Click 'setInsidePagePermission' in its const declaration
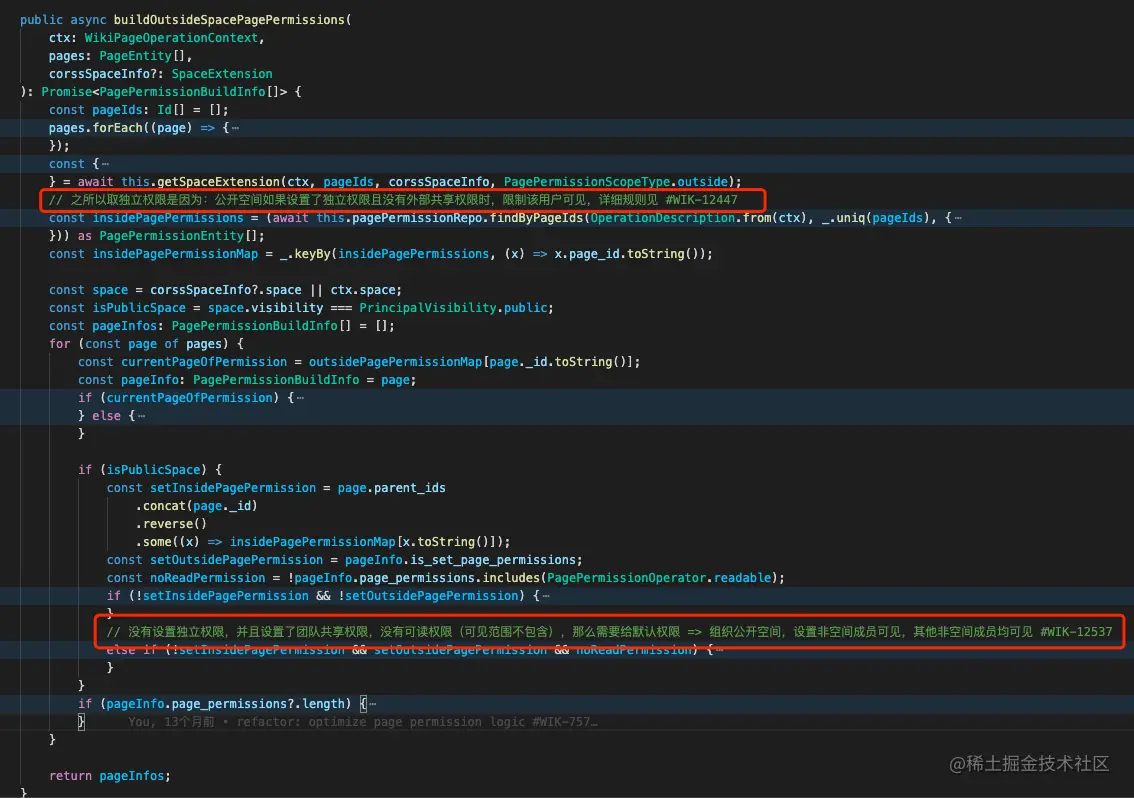This screenshot has width=1134, height=798. click(x=233, y=488)
